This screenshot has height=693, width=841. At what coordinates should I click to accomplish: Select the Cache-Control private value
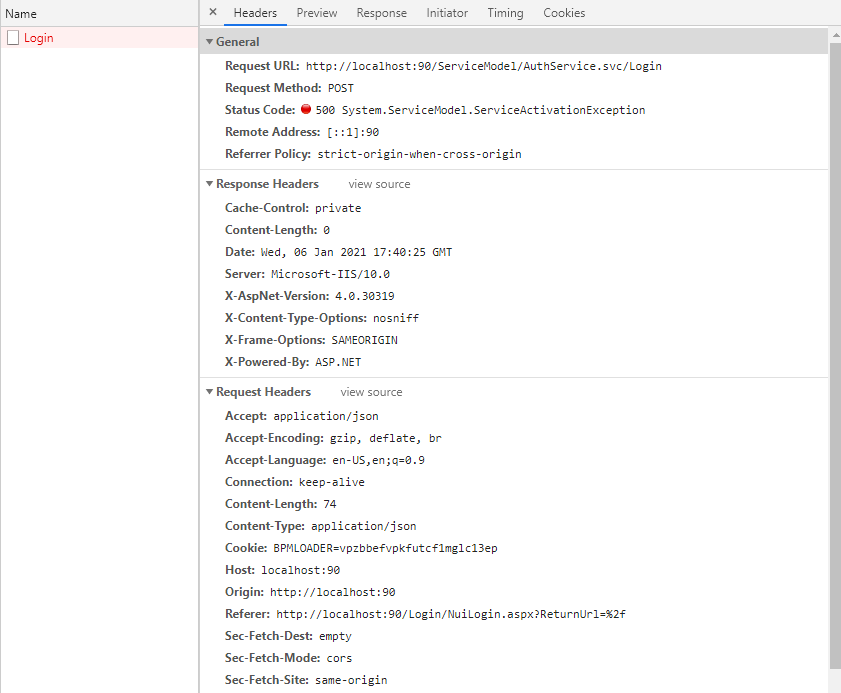point(338,209)
